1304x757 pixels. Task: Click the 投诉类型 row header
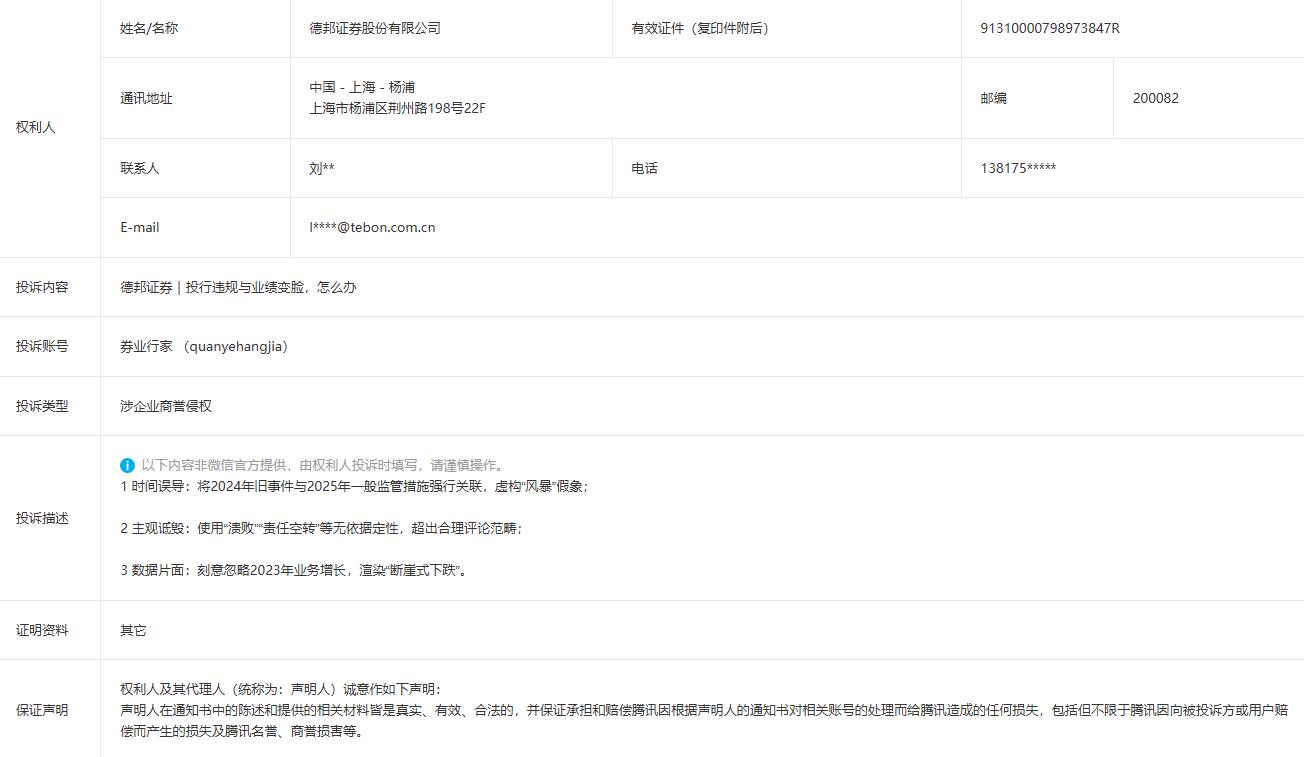coord(42,406)
